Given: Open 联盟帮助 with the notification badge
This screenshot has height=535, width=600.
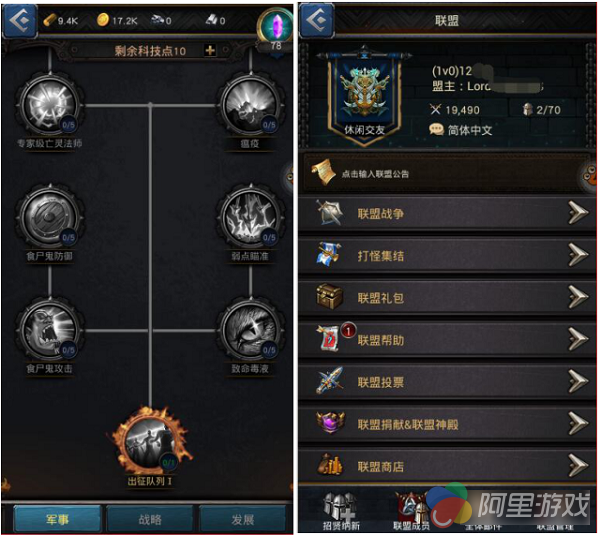Looking at the screenshot, I should [x=447, y=339].
